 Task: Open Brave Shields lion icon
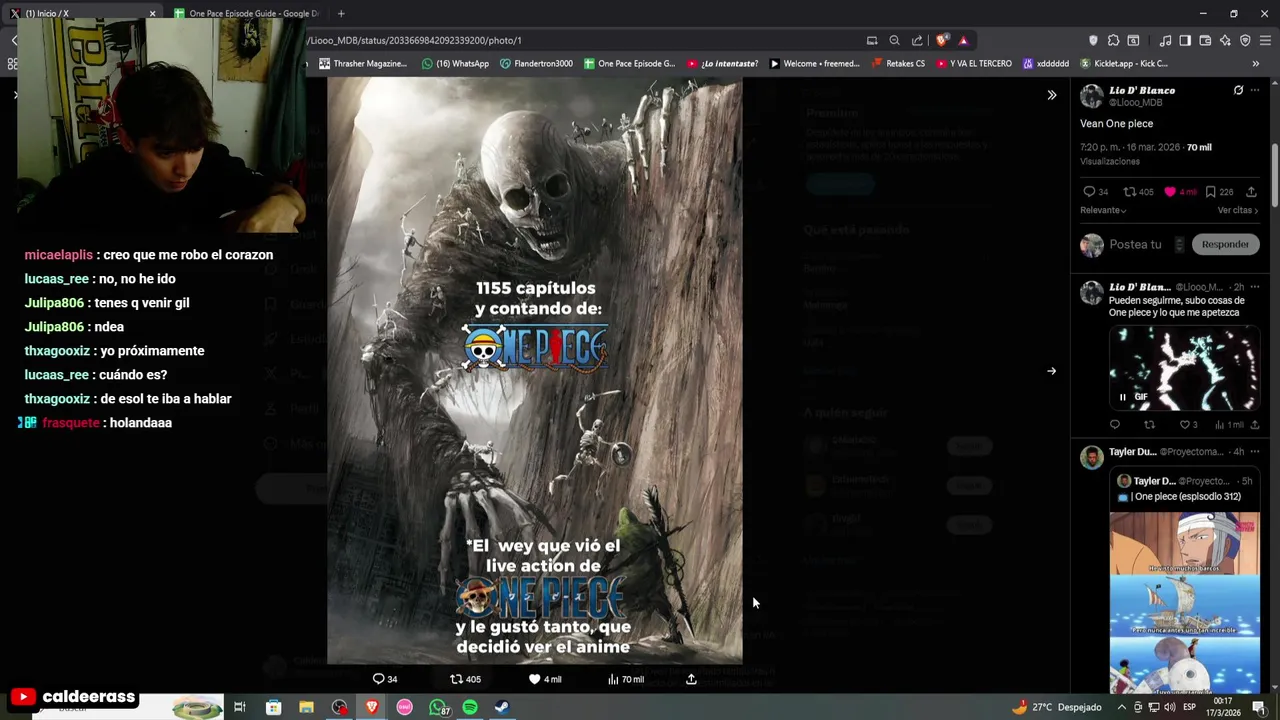942,40
